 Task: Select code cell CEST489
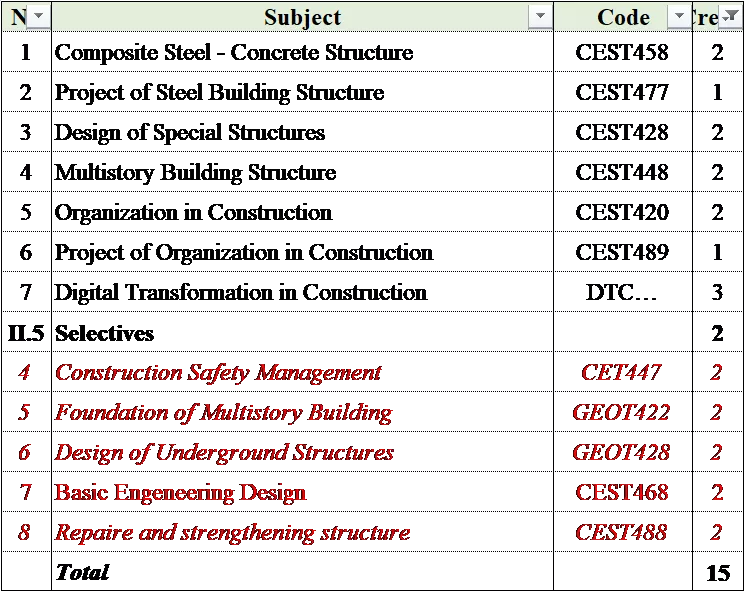(623, 252)
